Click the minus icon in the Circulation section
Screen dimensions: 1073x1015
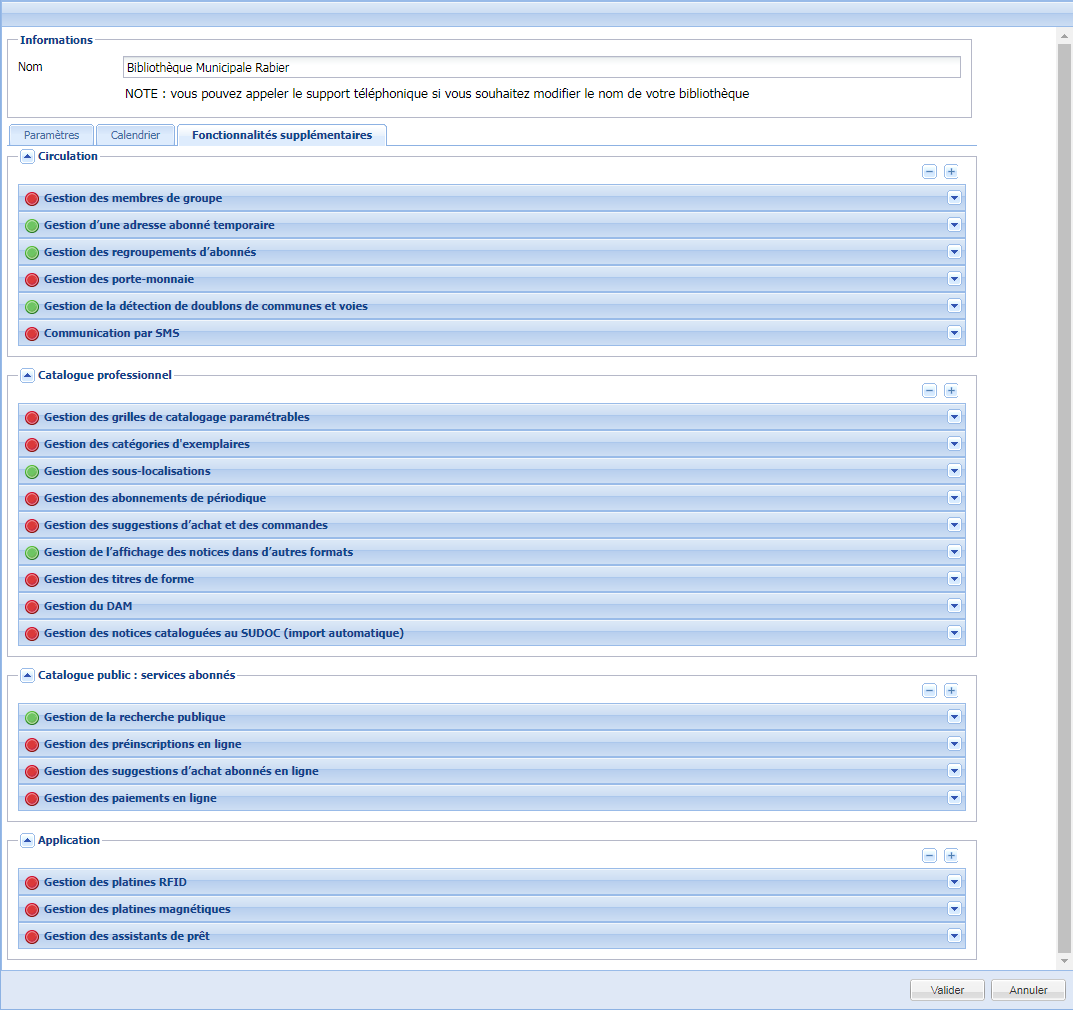coord(929,171)
